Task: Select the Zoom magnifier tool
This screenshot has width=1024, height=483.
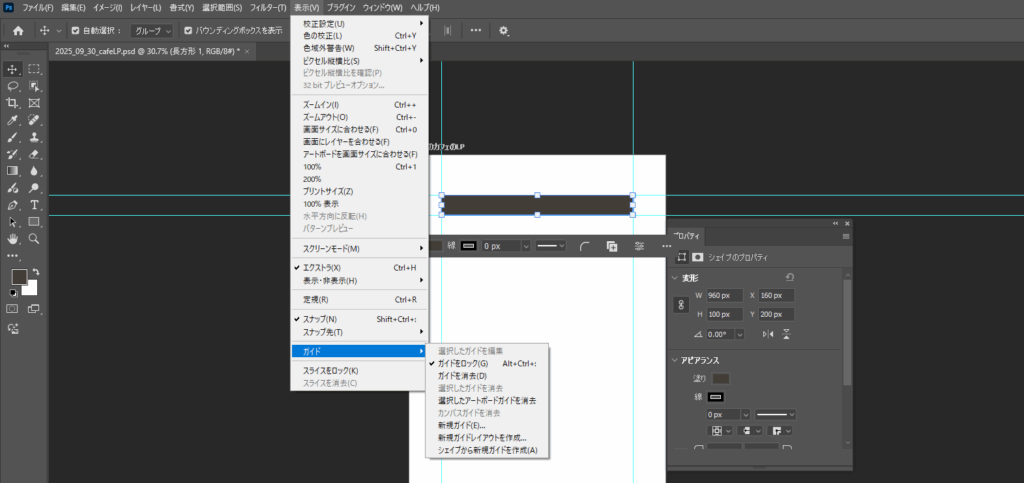Action: (x=34, y=239)
